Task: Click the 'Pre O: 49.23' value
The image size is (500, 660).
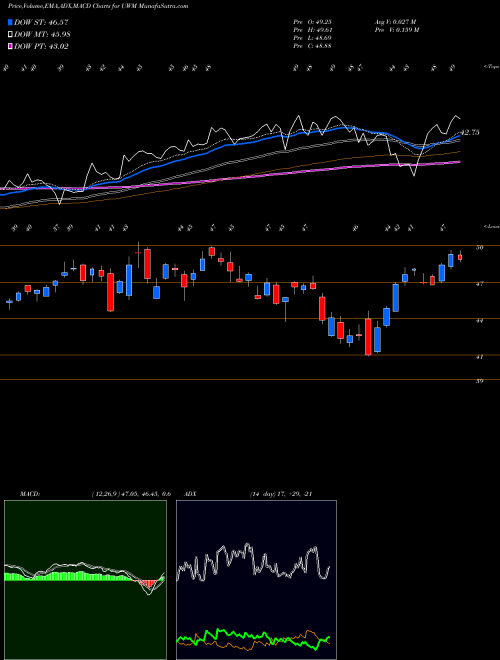Action: coord(313,22)
